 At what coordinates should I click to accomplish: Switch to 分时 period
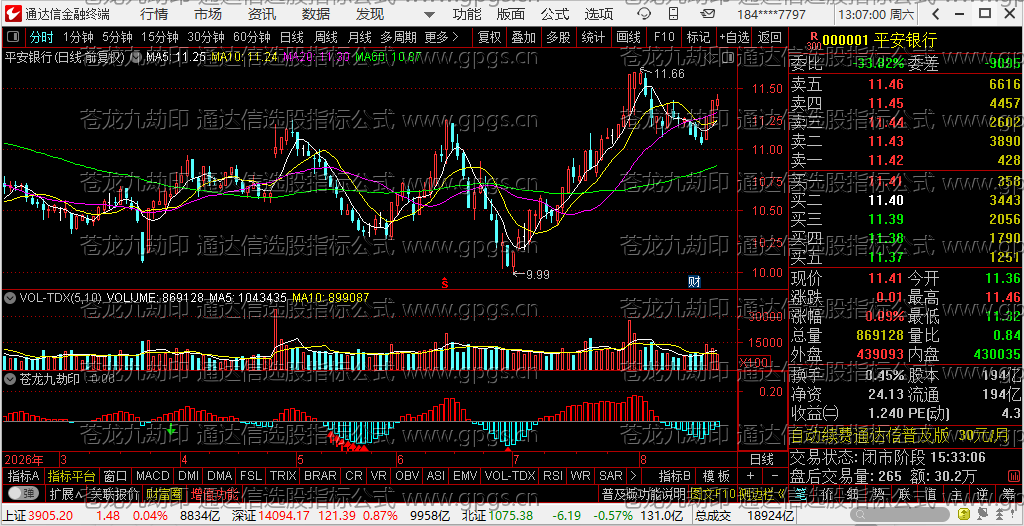coord(41,38)
